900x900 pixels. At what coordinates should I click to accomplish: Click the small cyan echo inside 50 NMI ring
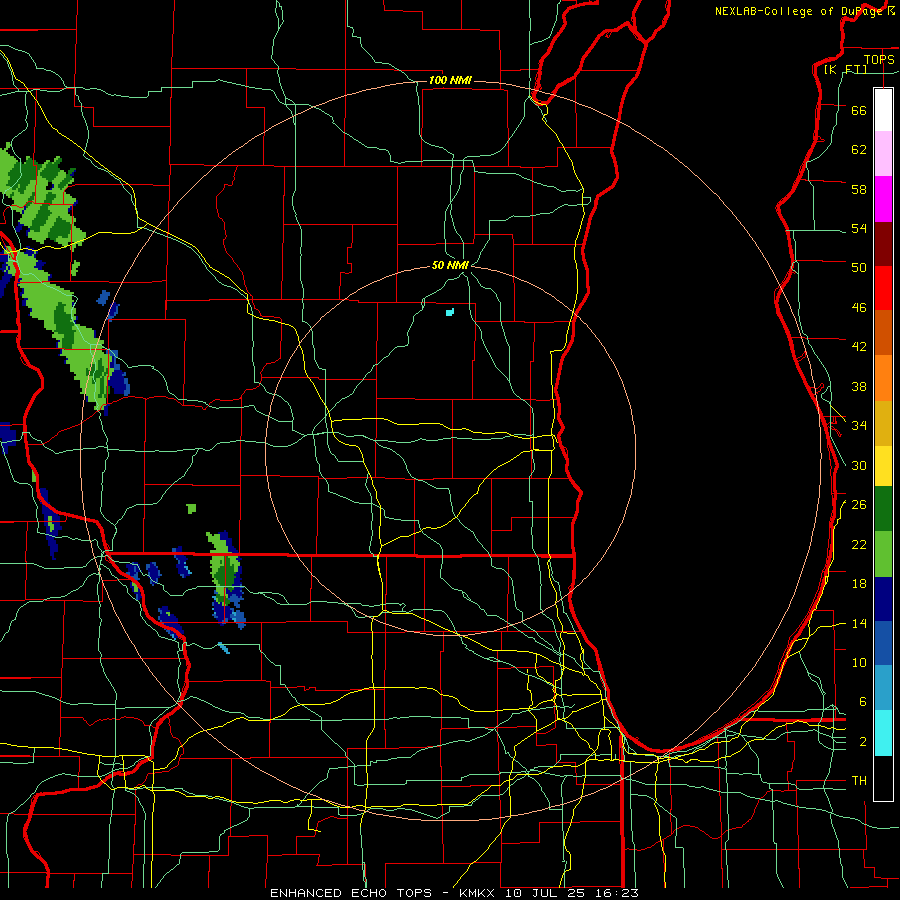450,312
